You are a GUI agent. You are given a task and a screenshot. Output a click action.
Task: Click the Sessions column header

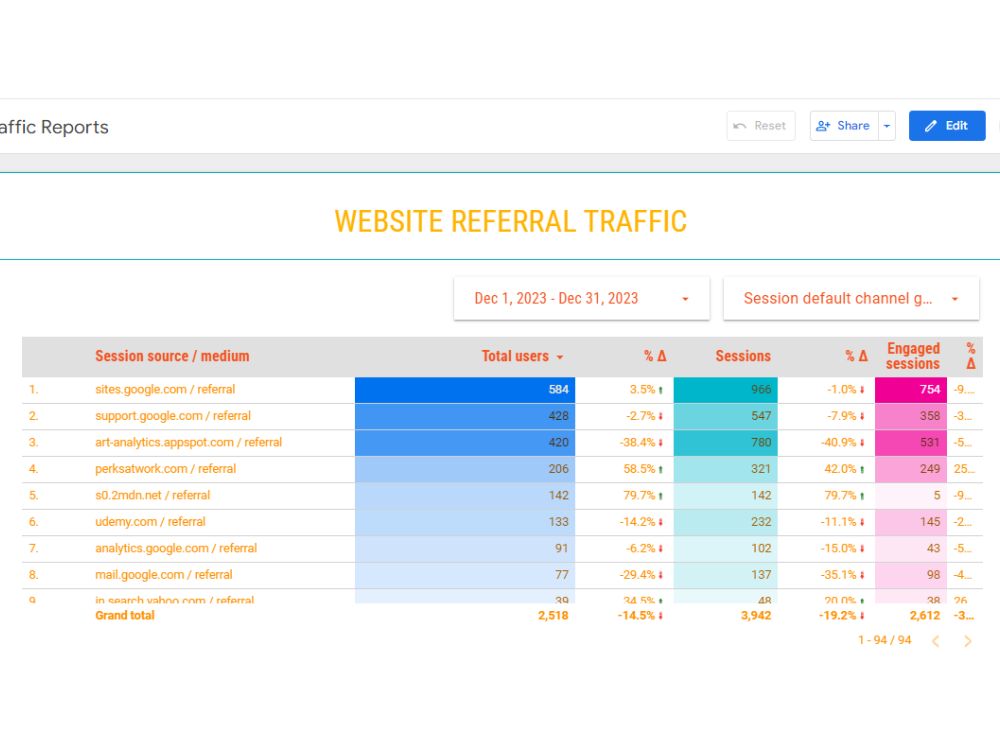tap(743, 356)
